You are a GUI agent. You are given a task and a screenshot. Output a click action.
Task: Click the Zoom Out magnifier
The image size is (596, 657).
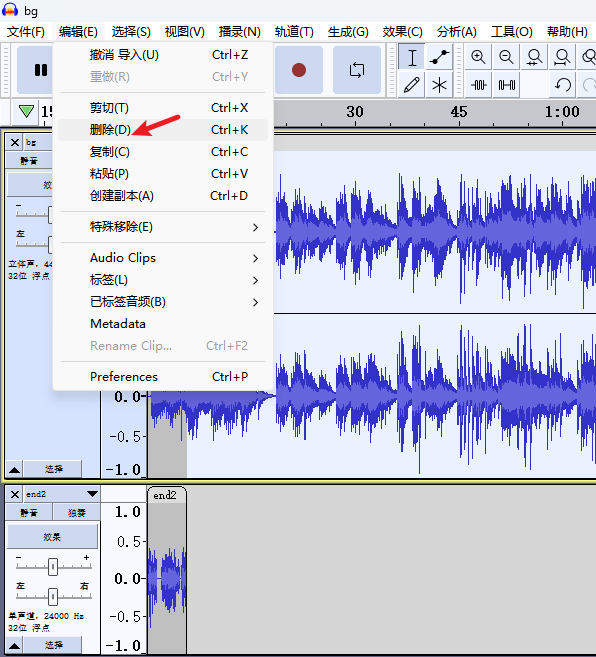pyautogui.click(x=506, y=57)
